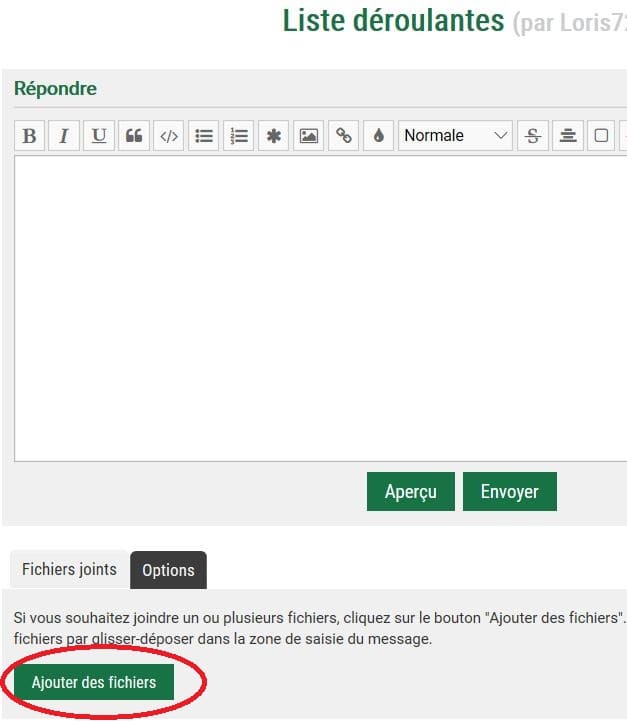Open the Normale font size dropdown
The image size is (627, 721).
(455, 136)
